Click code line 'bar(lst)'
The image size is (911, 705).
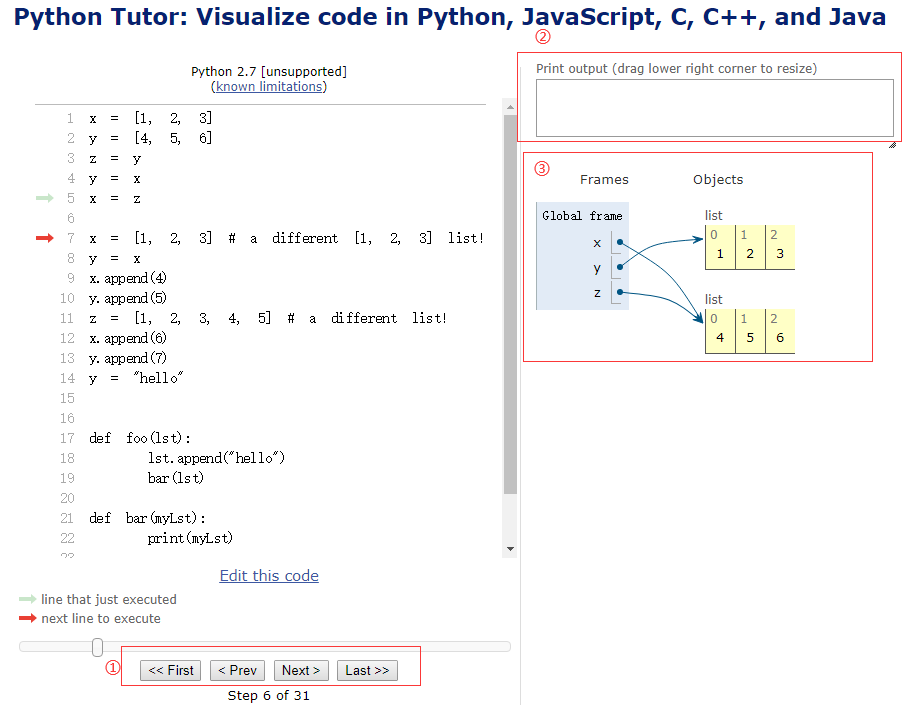(x=176, y=478)
